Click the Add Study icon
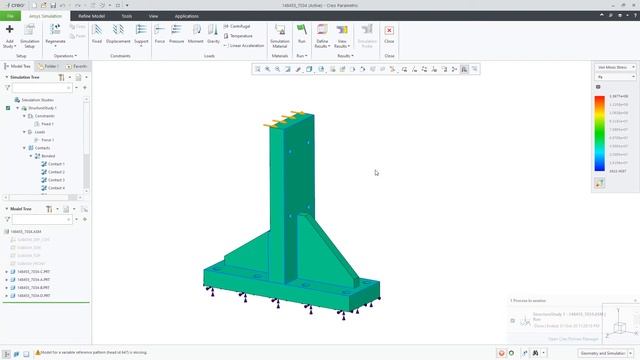 tap(9, 29)
